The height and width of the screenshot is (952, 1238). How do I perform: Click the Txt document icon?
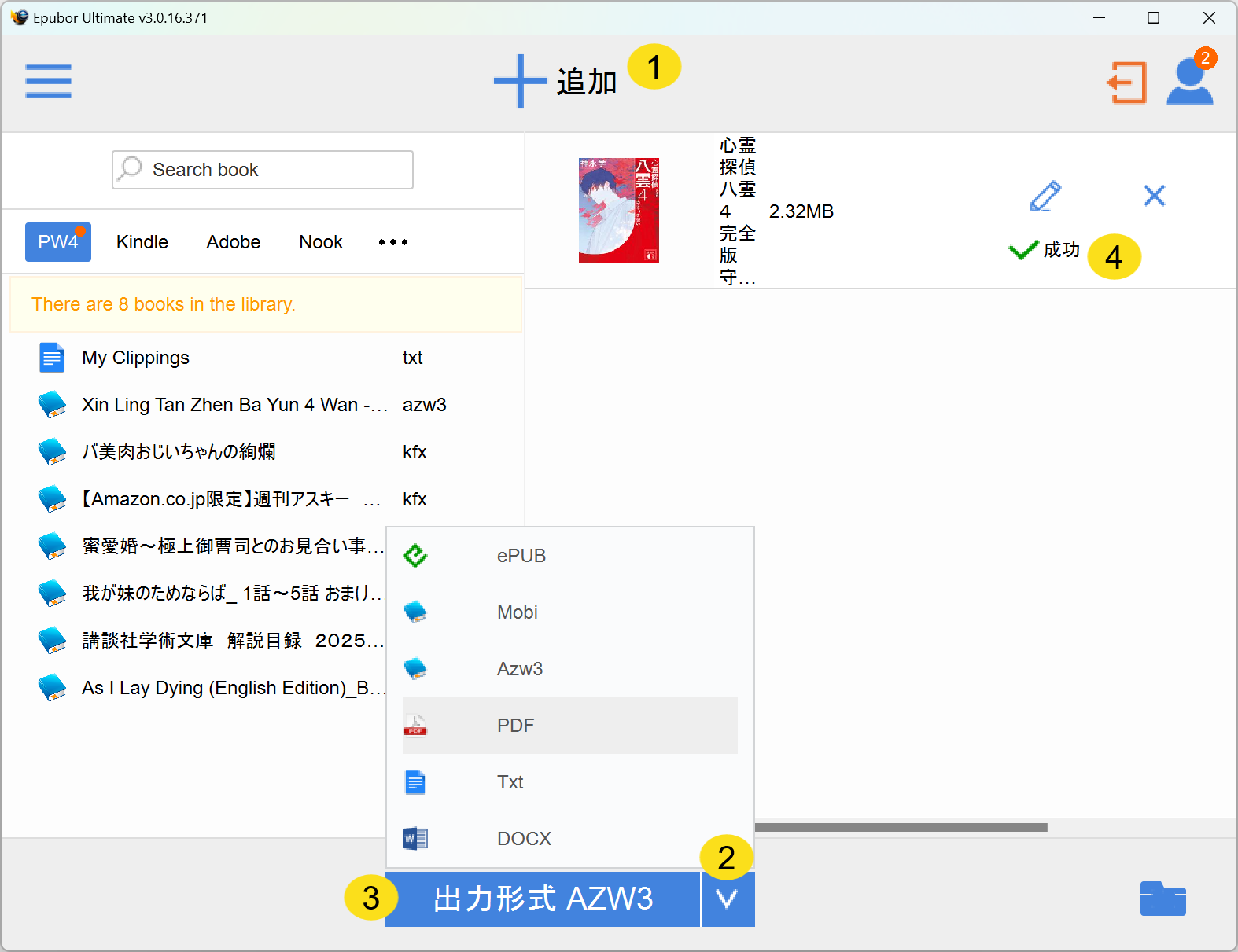(415, 782)
